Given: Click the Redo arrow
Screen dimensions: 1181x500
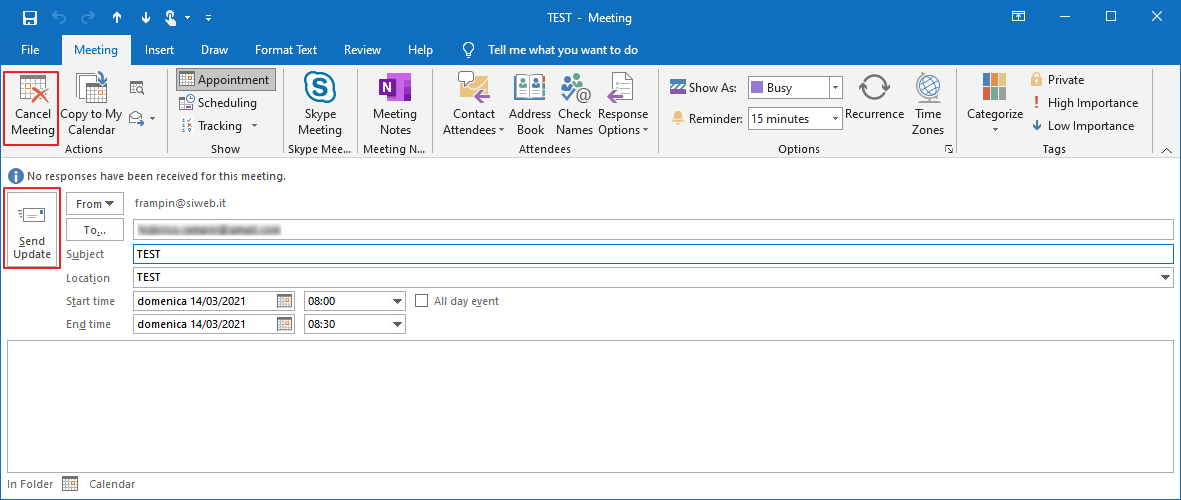Looking at the screenshot, I should click(x=89, y=17).
